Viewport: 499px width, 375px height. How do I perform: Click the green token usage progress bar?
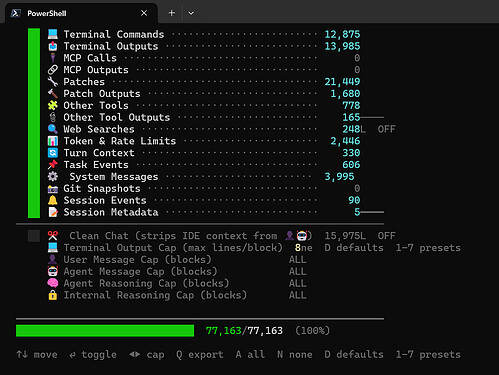105,331
